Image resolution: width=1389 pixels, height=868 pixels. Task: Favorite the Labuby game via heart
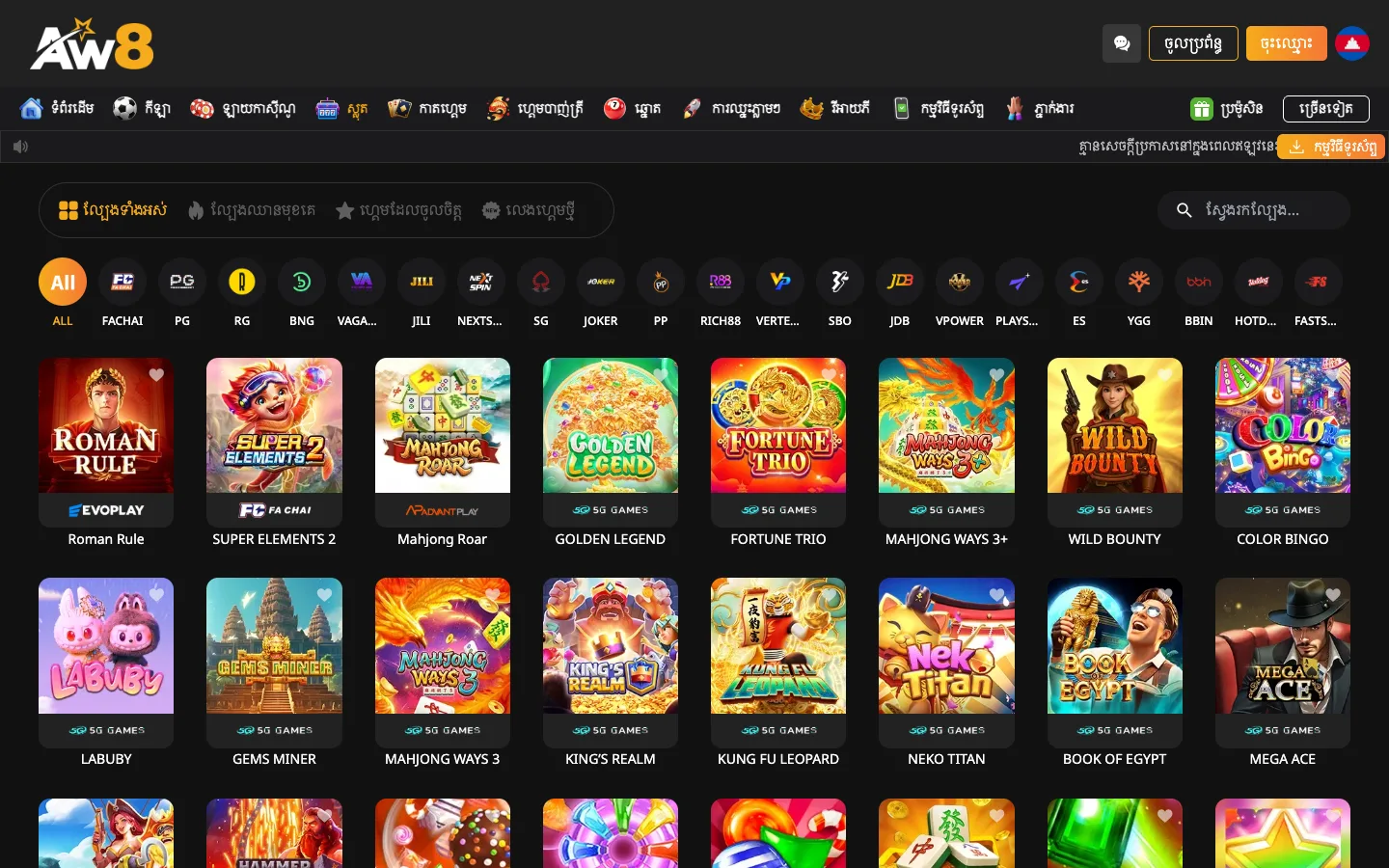[x=156, y=595]
